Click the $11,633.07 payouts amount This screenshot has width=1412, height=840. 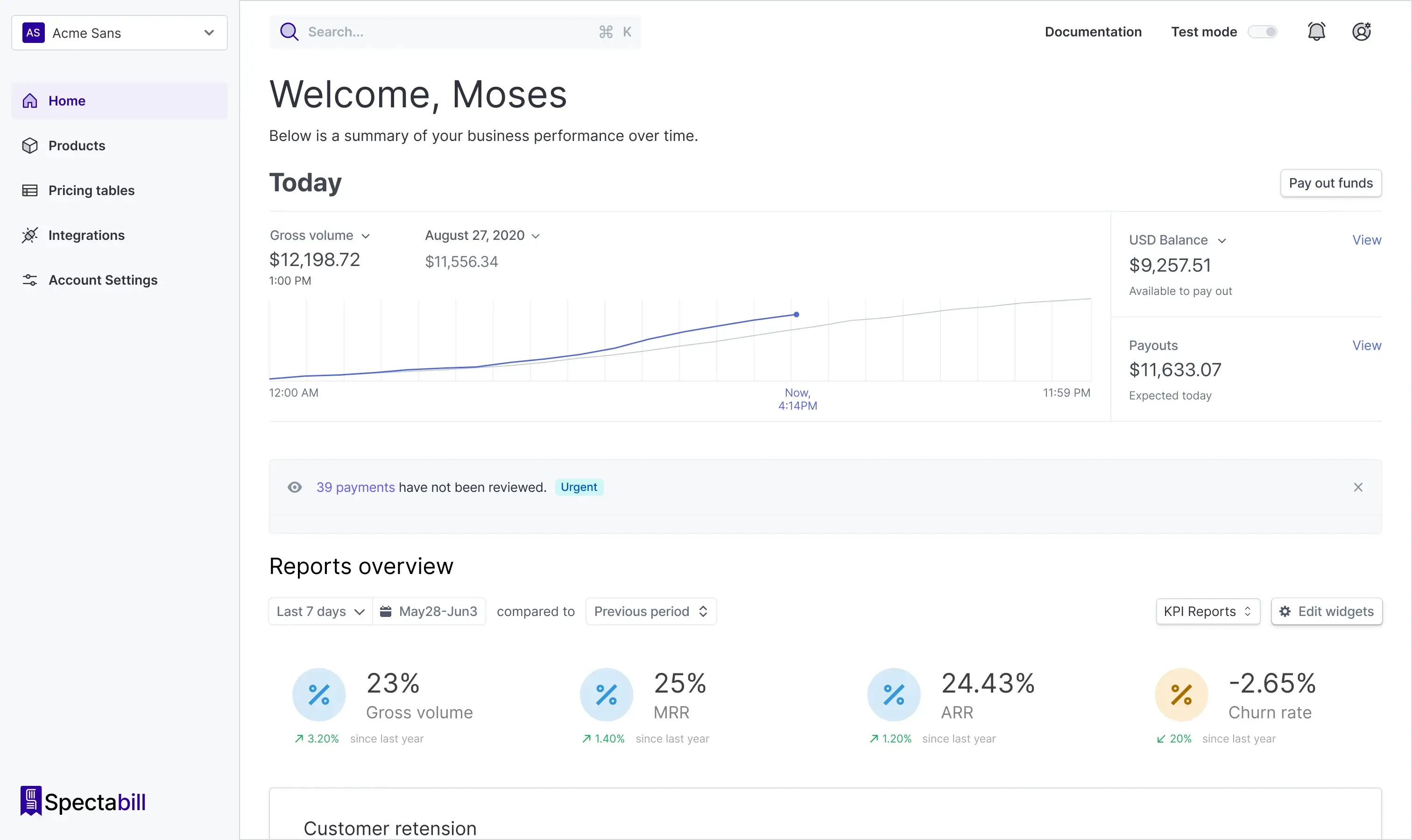click(1175, 370)
